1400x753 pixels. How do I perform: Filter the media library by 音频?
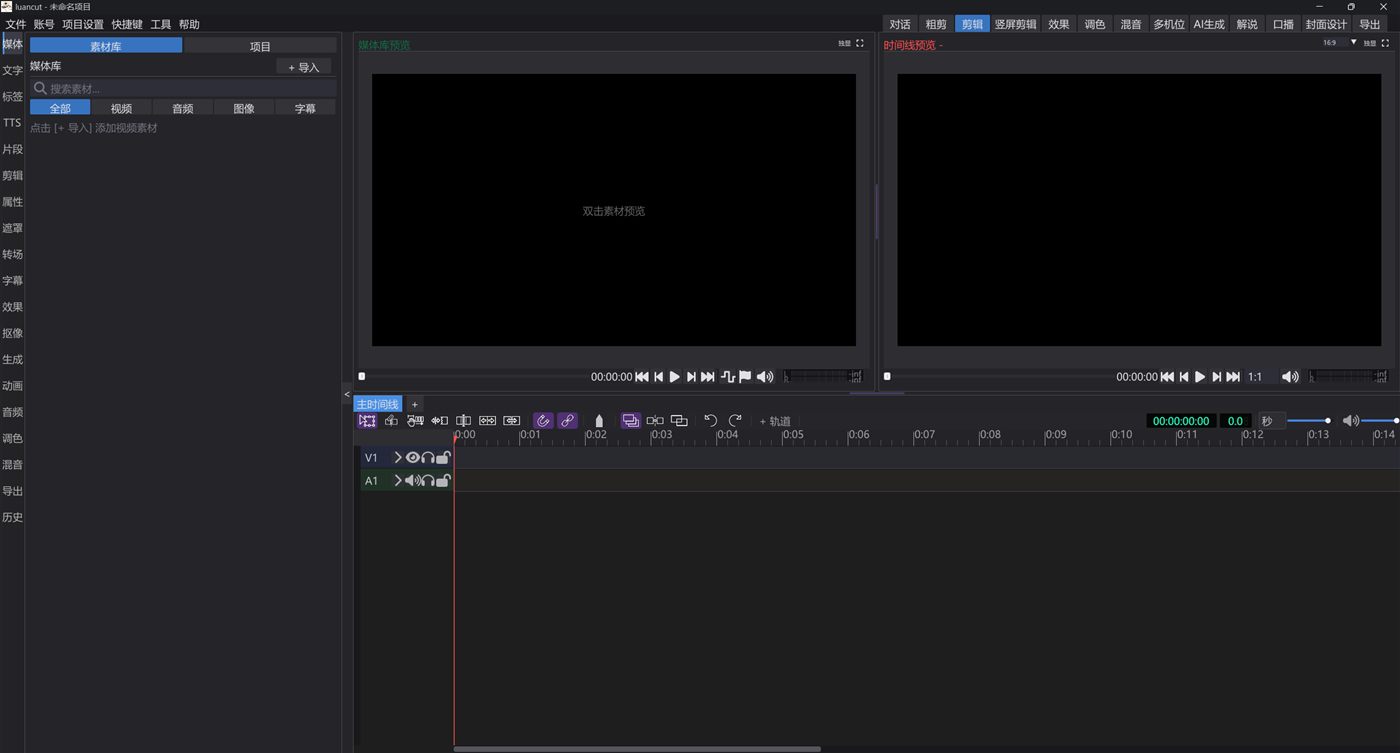182,108
